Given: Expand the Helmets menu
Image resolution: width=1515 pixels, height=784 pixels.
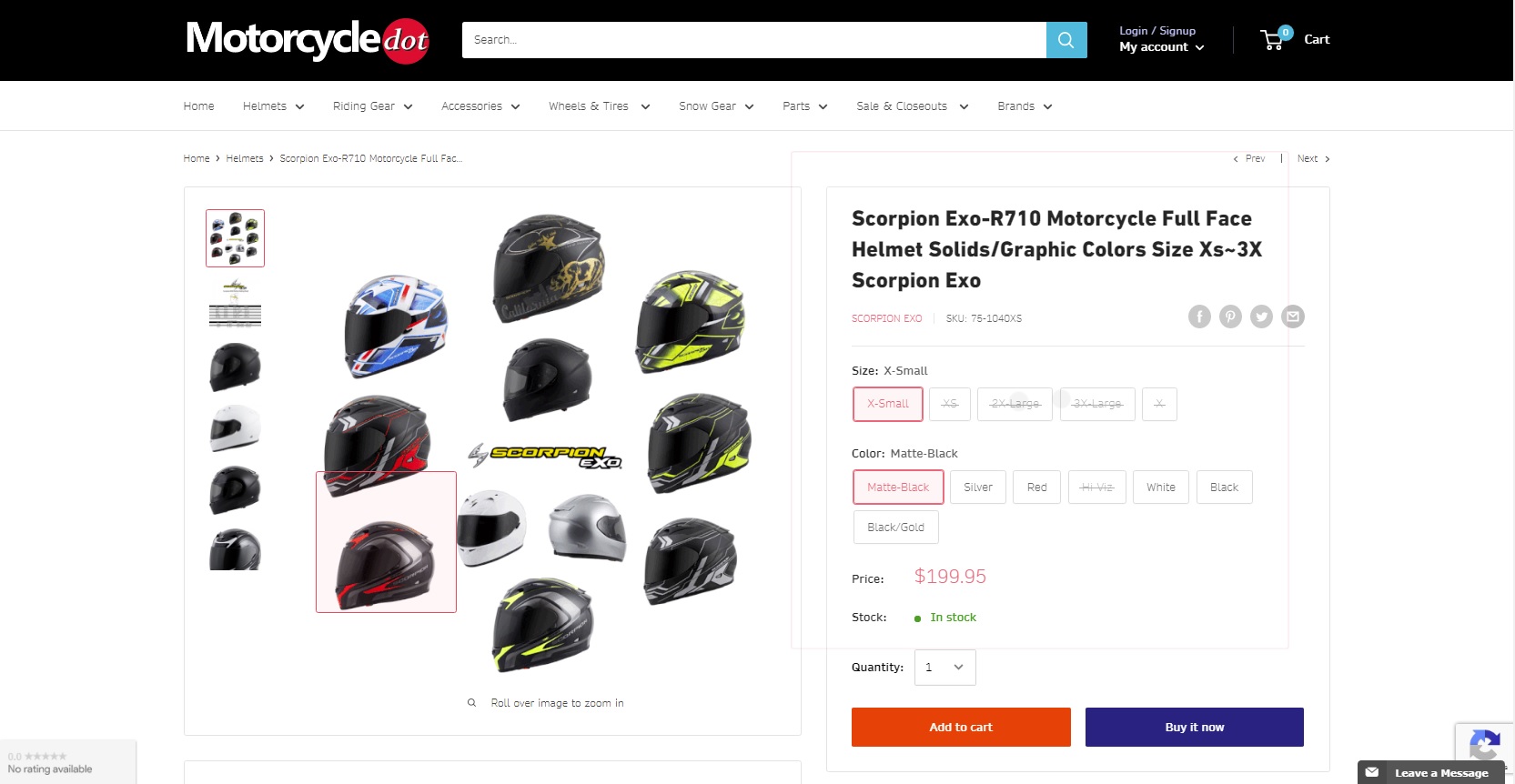Looking at the screenshot, I should pyautogui.click(x=273, y=106).
